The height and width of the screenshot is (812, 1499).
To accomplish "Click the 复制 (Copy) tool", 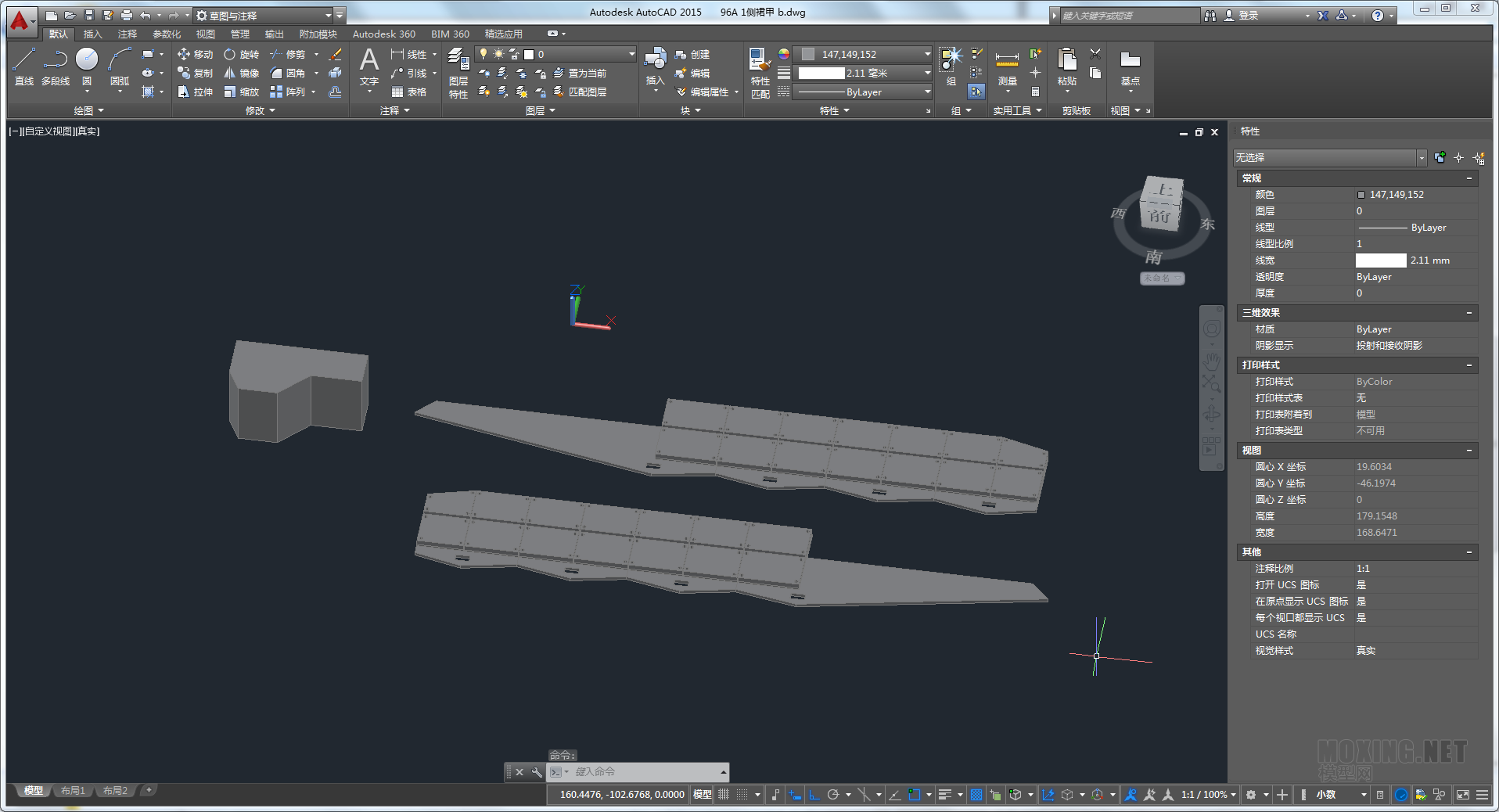I will pyautogui.click(x=196, y=73).
